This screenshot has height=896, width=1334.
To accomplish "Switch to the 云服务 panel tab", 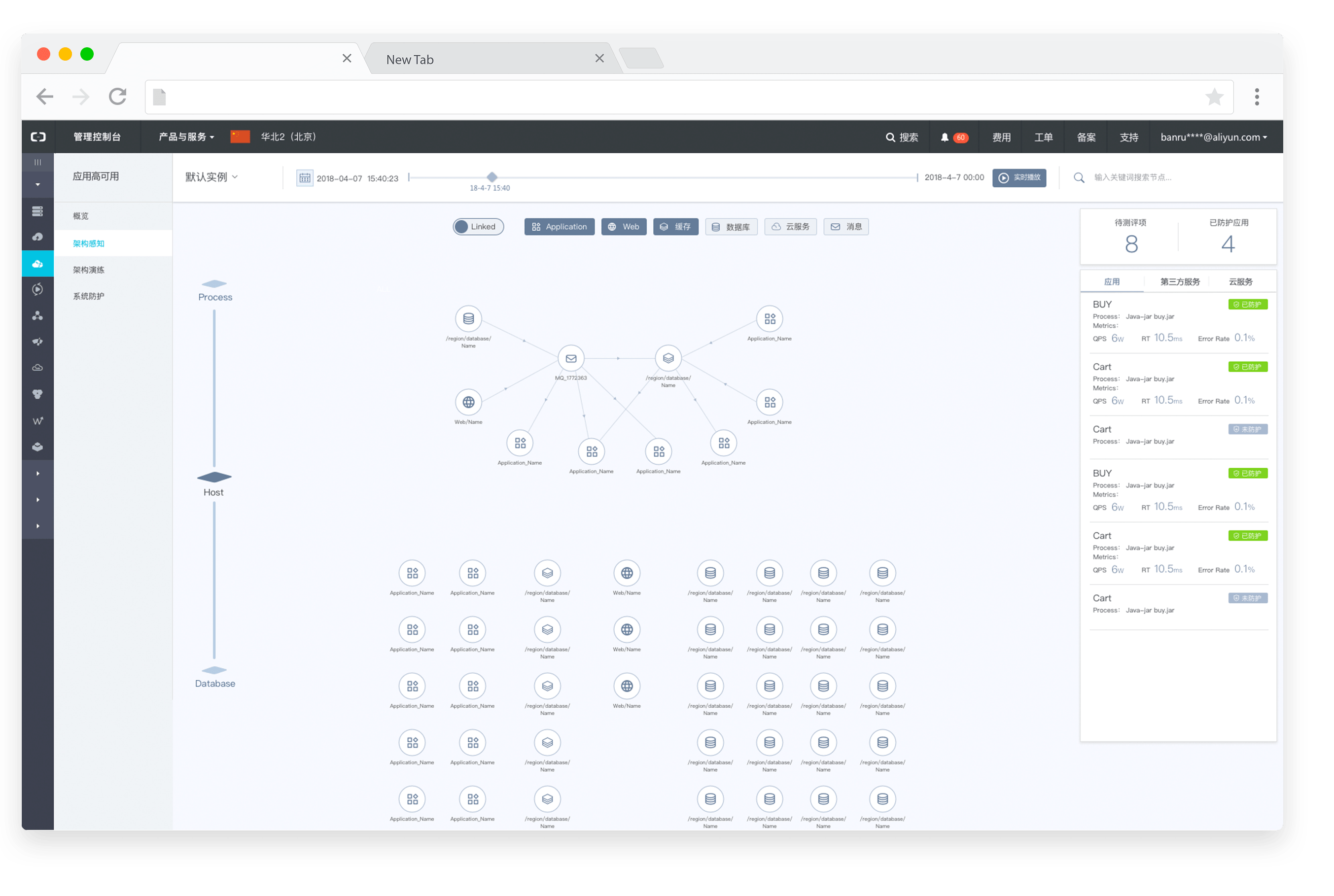I will point(1240,282).
